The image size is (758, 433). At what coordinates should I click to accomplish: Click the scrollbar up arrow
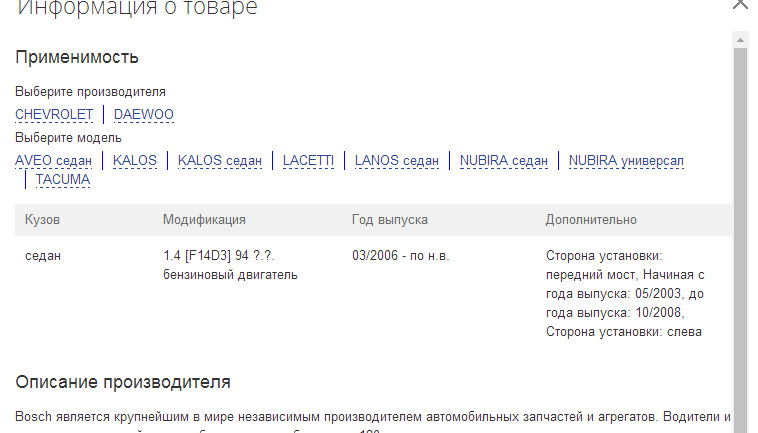tap(740, 39)
